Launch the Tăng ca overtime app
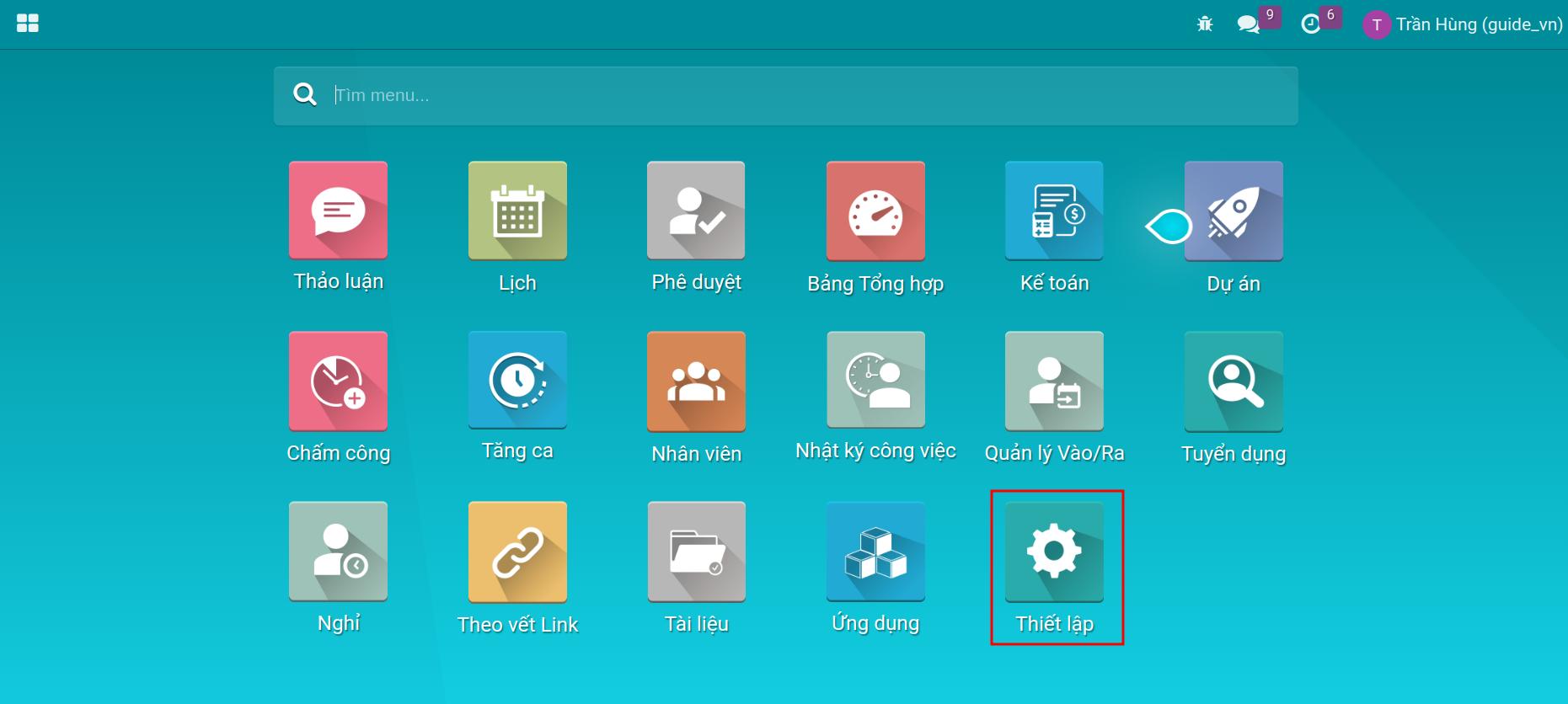 pos(517,381)
